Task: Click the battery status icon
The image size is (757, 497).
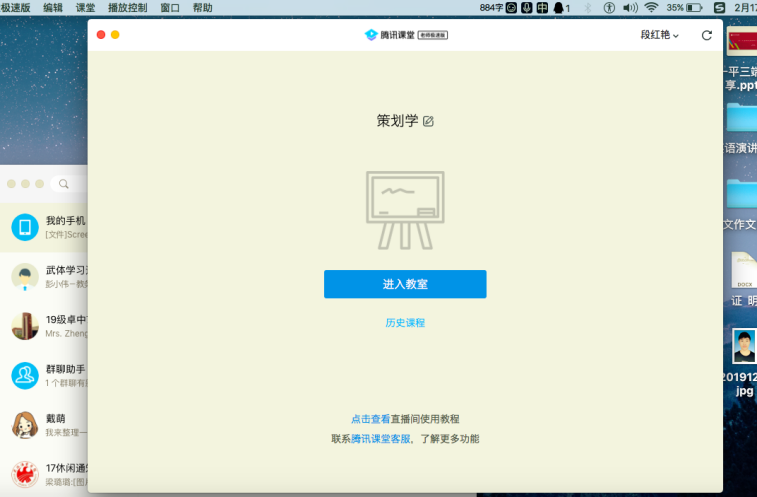Action: pyautogui.click(x=694, y=7)
